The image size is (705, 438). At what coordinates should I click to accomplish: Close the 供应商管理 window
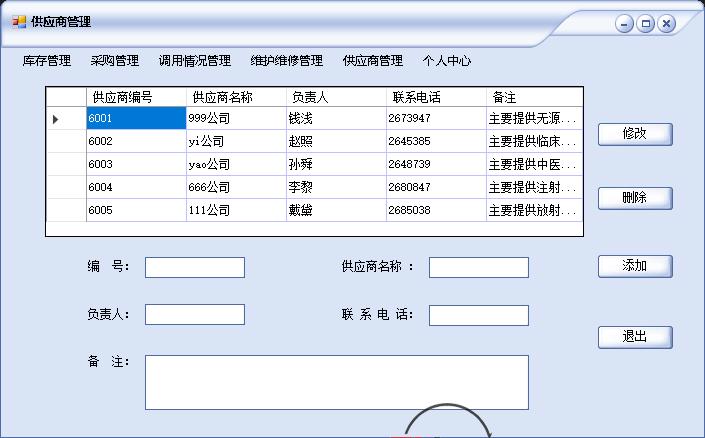[x=667, y=23]
